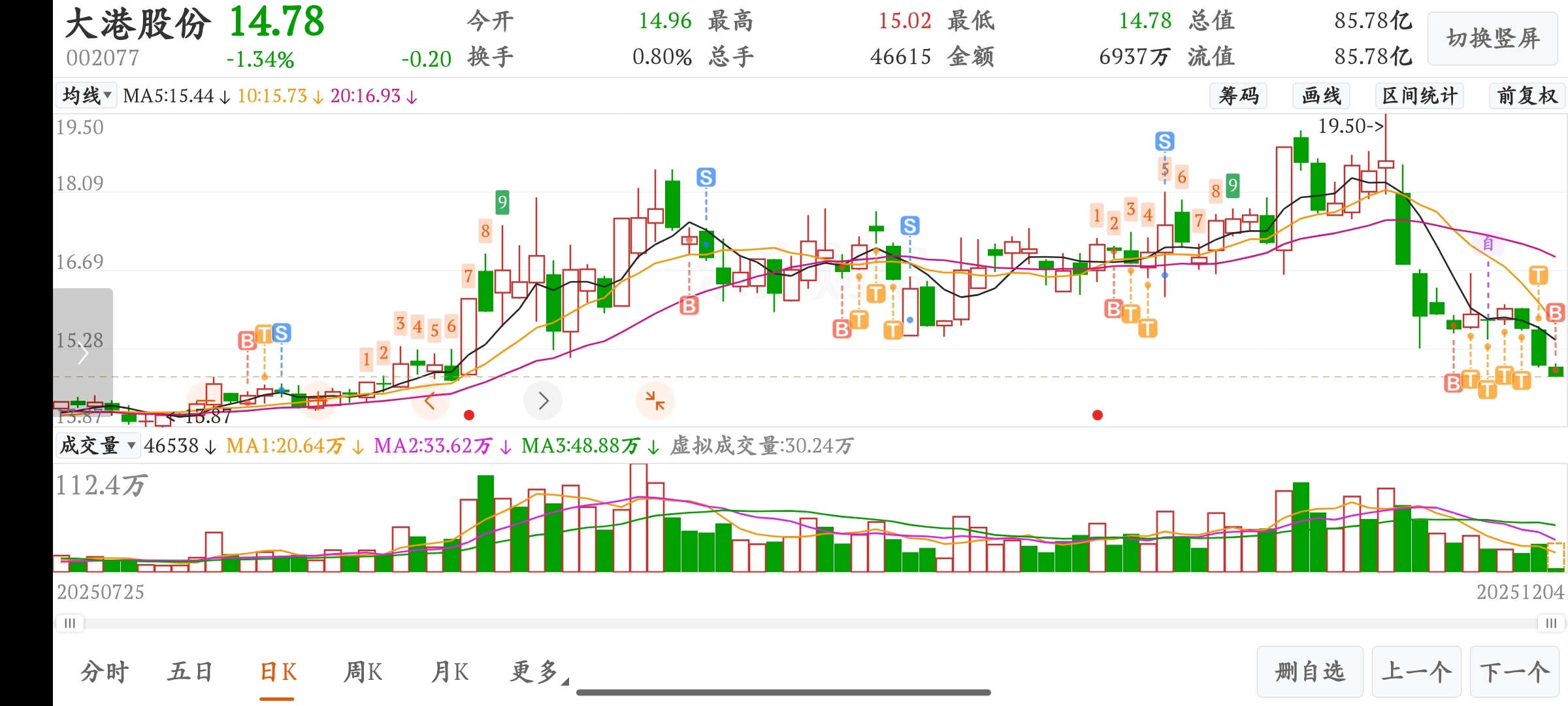The image size is (1568, 706).
Task: Toggle the 筹码 chip distribution view
Action: pyautogui.click(x=1239, y=96)
